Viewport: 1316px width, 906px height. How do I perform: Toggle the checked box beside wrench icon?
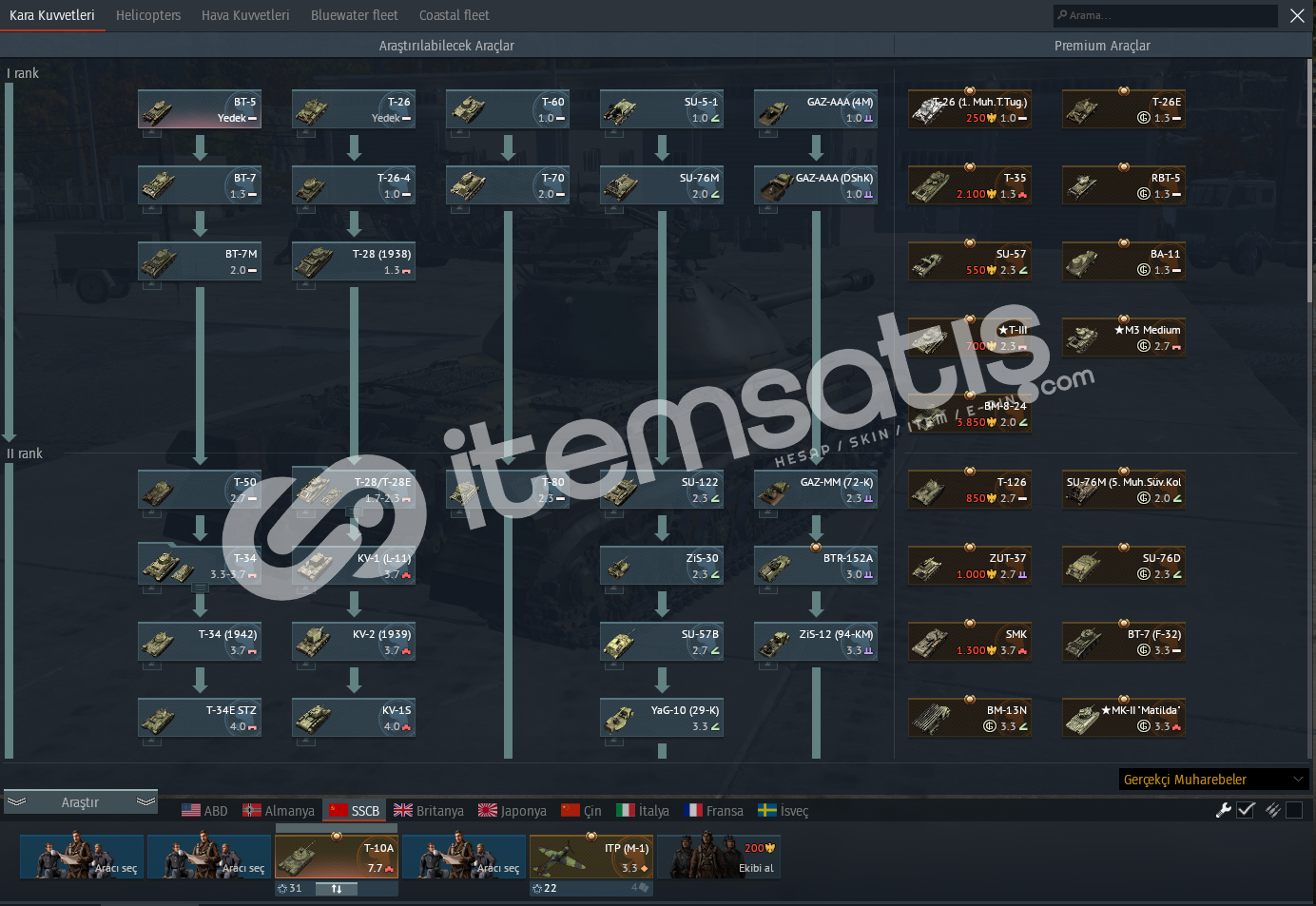1246,810
